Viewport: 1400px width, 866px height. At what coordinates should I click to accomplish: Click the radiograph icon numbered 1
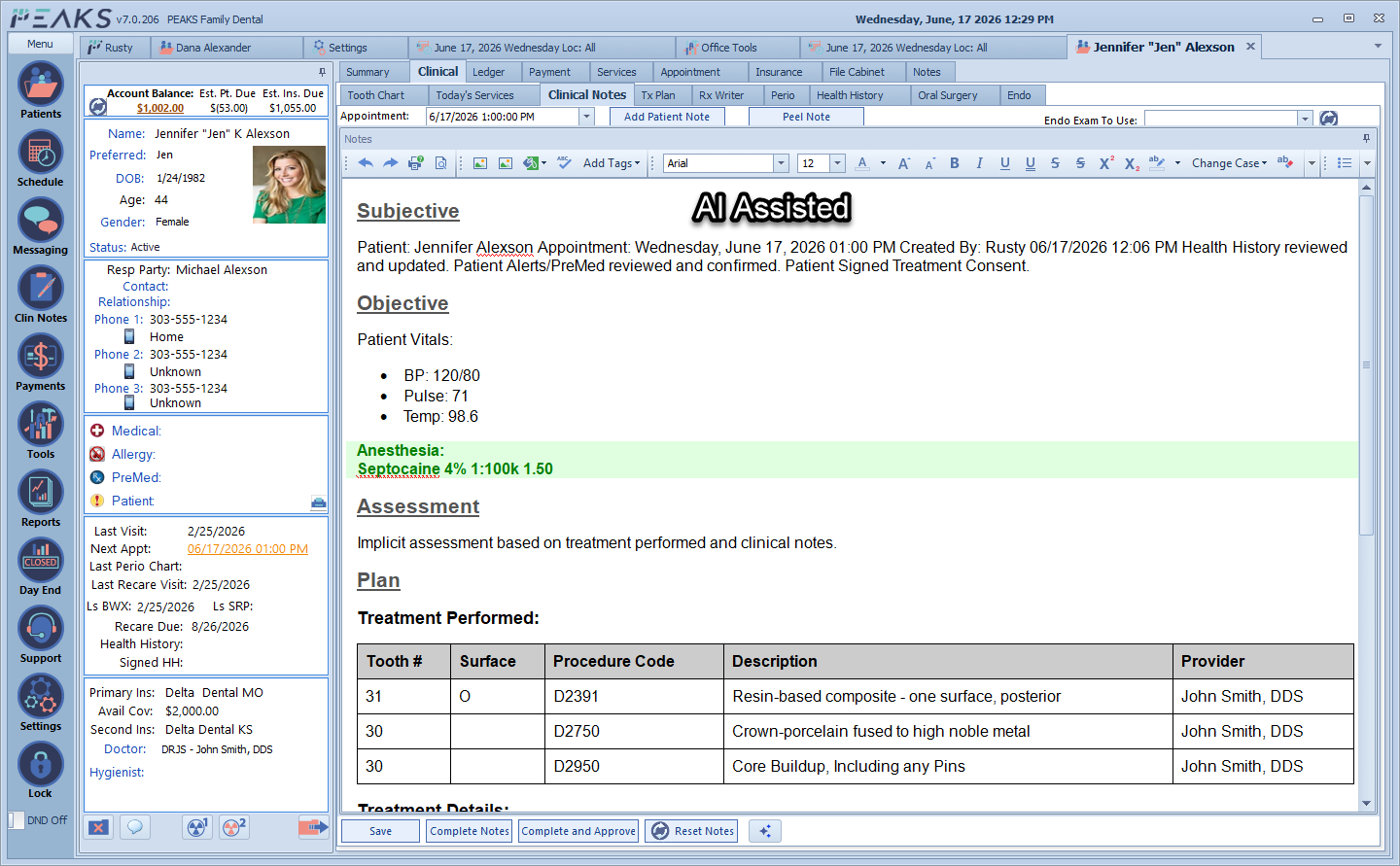[x=197, y=827]
